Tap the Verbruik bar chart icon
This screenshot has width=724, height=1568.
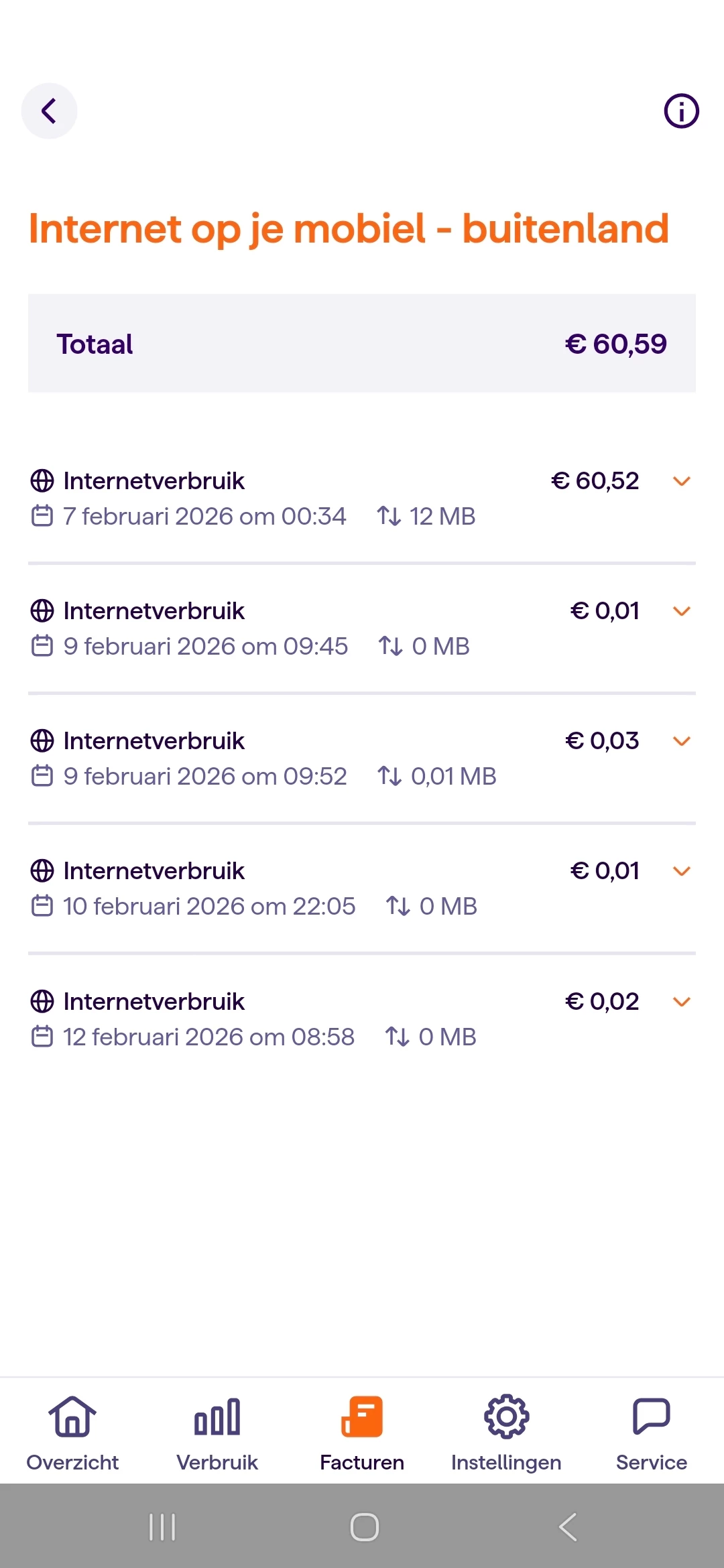click(217, 1416)
